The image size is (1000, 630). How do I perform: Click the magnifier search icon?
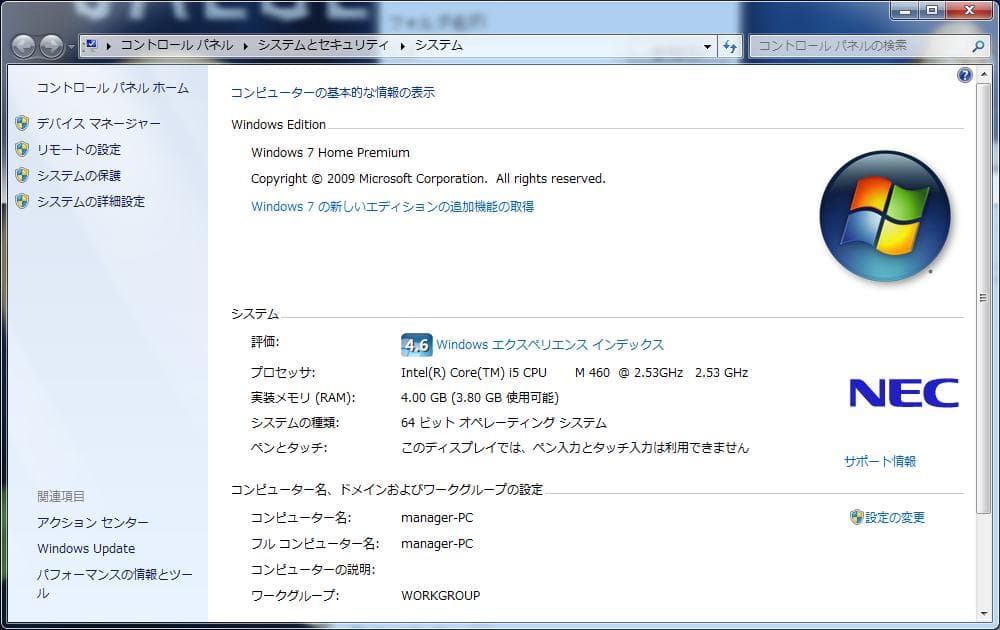978,46
